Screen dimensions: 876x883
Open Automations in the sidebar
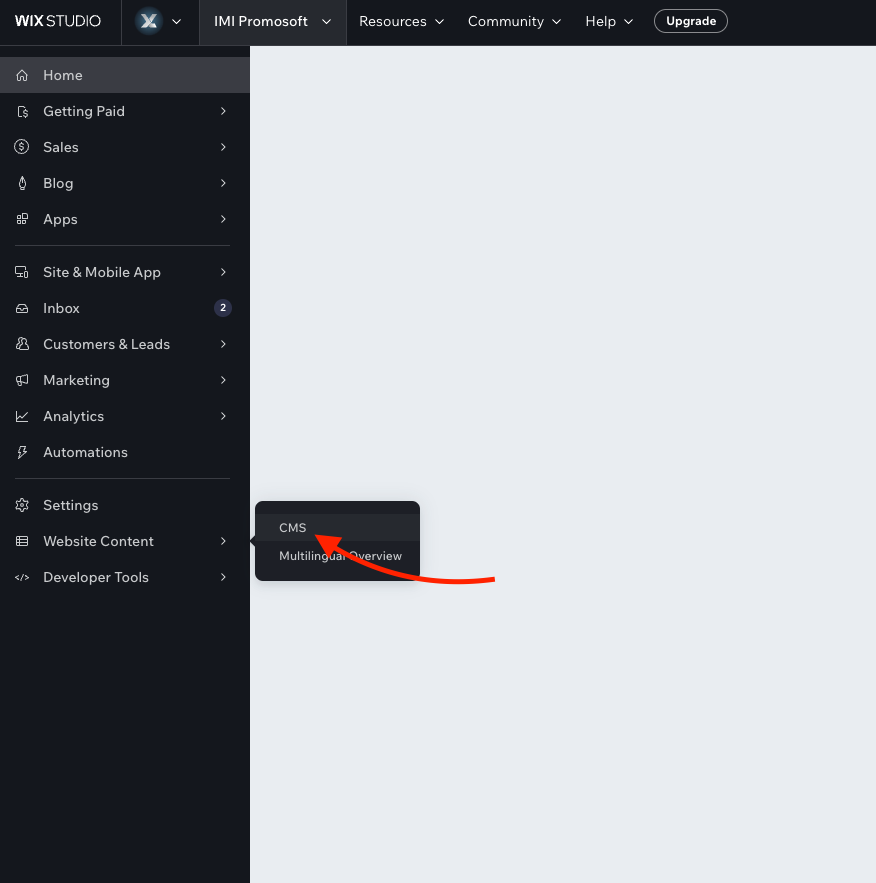click(x=125, y=452)
